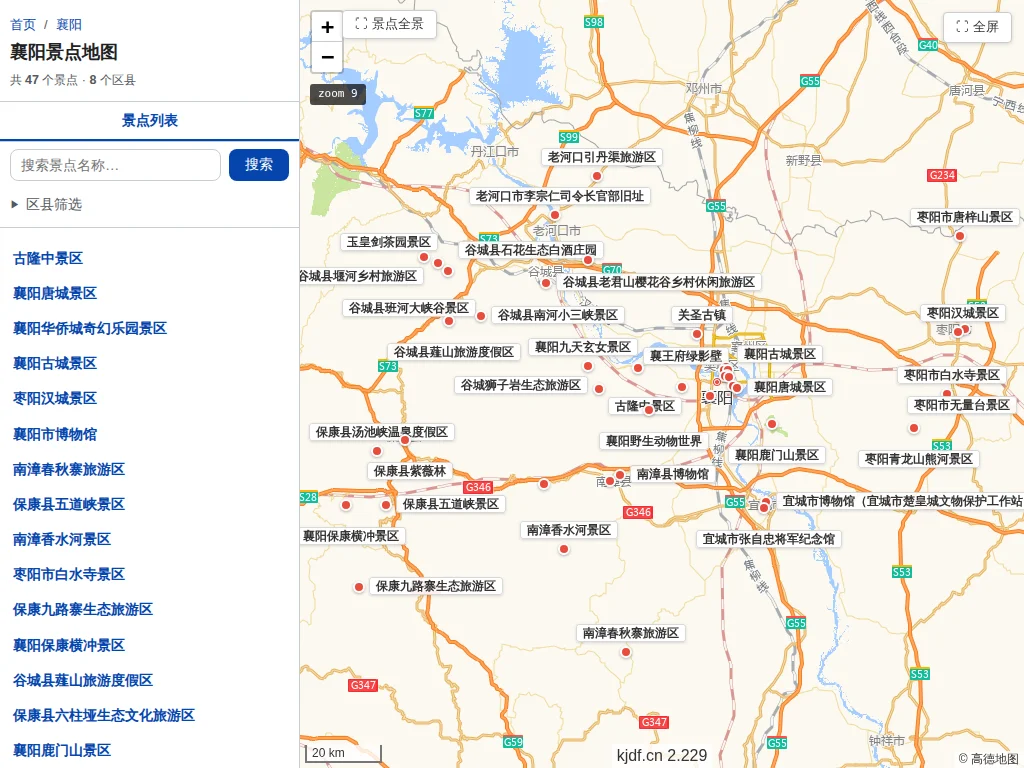Open 保康县六柱垭生态文化旅游区 in the list

[104, 715]
